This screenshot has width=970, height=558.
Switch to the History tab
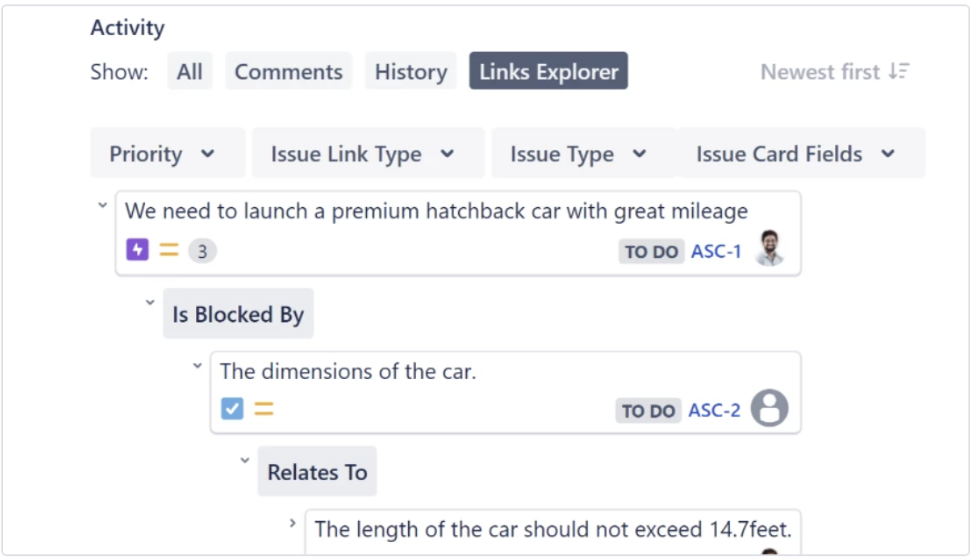click(x=411, y=71)
